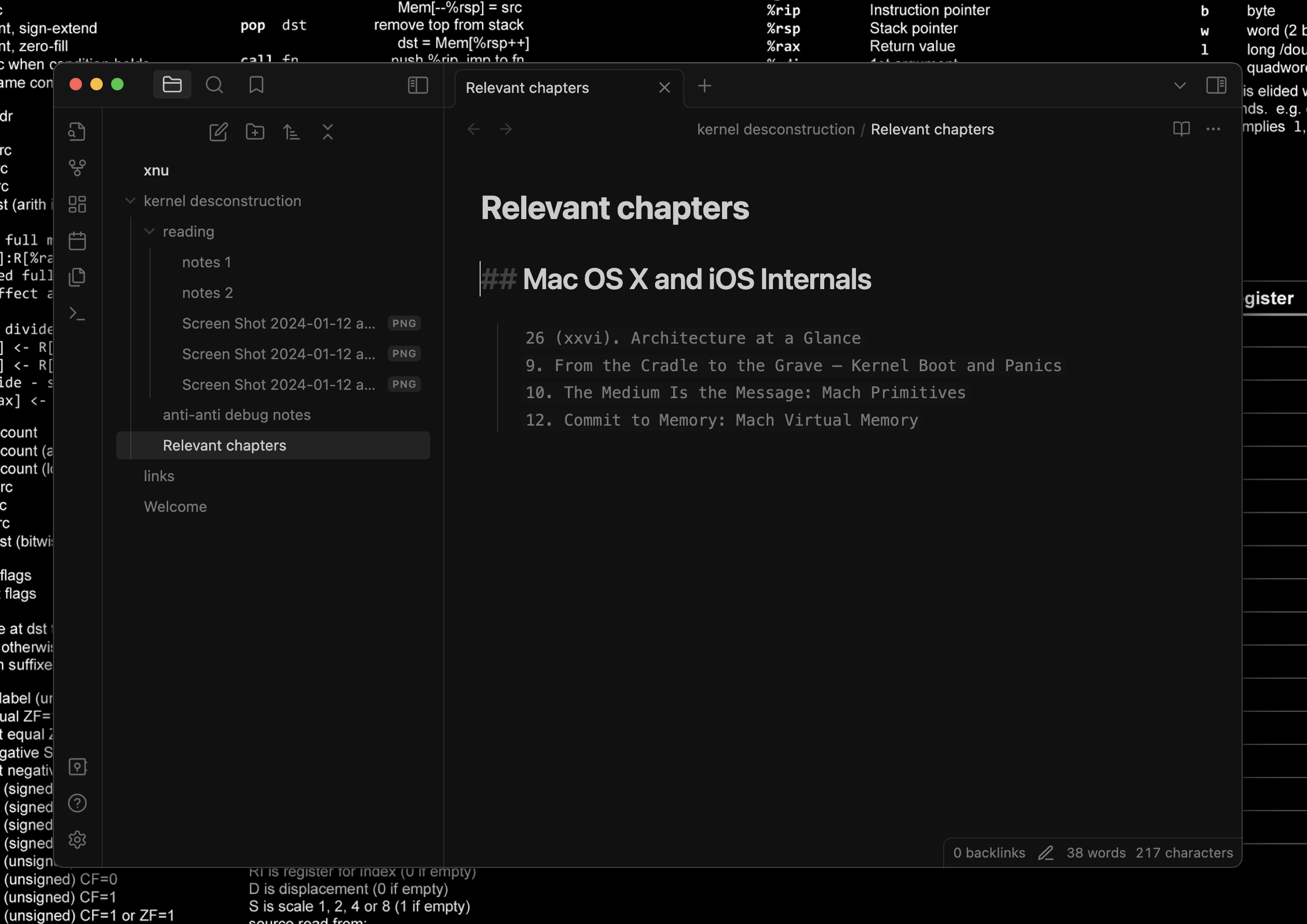Click the Mach Primitives line
The height and width of the screenshot is (924, 1307).
(746, 393)
